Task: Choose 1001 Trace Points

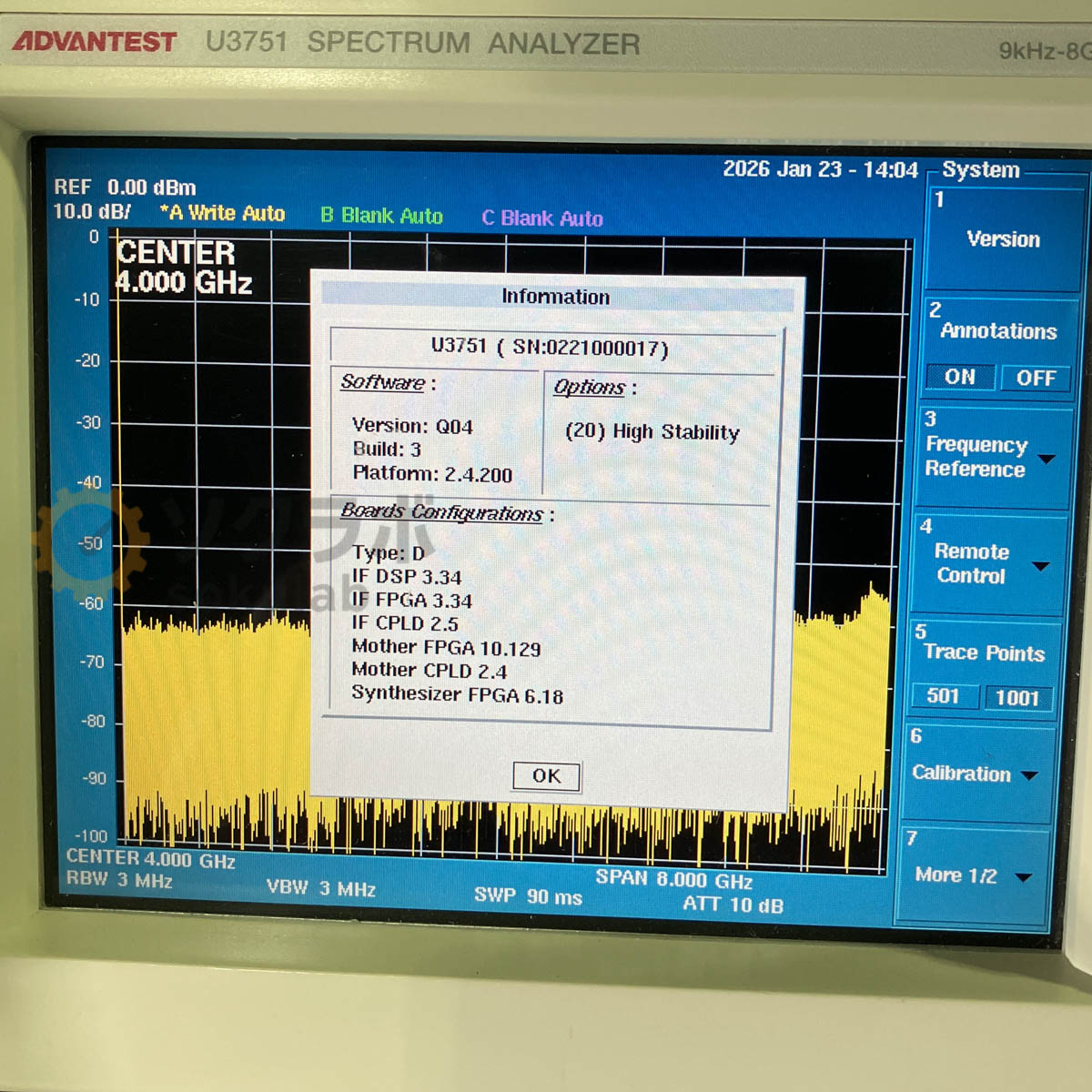Action: coord(1016,698)
